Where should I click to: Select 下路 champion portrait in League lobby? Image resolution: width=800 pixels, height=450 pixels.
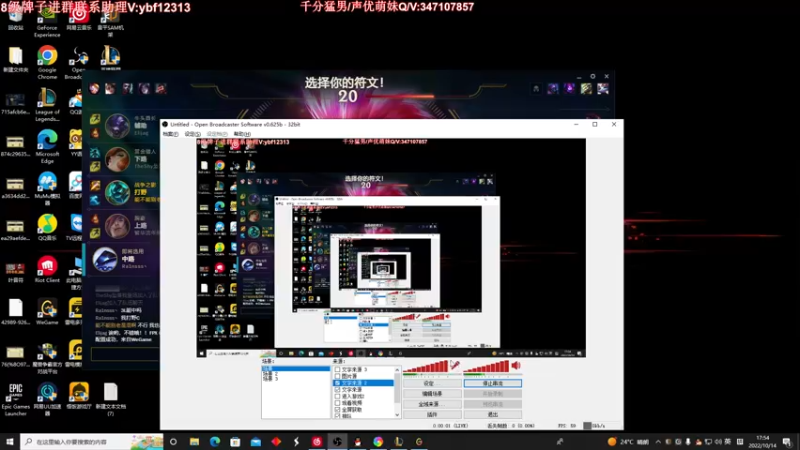117,159
